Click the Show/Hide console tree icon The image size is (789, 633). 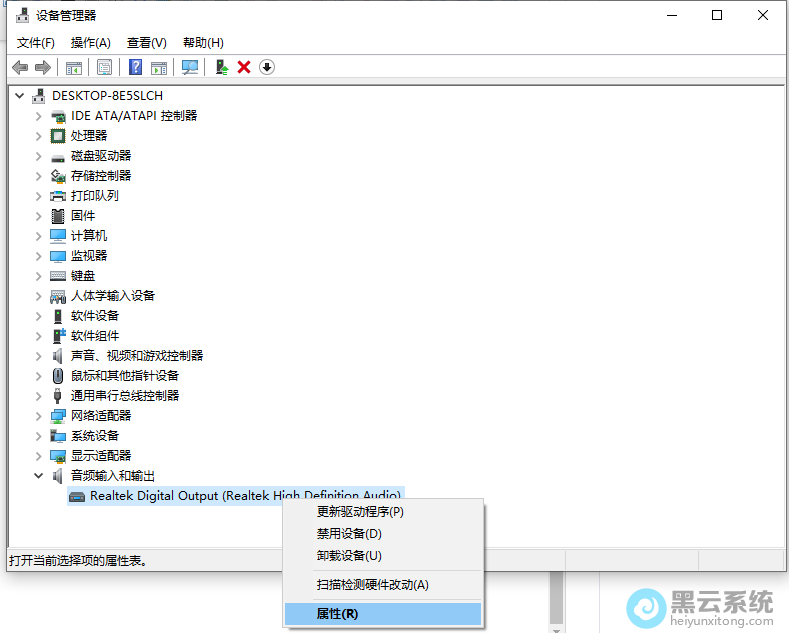pyautogui.click(x=73, y=67)
